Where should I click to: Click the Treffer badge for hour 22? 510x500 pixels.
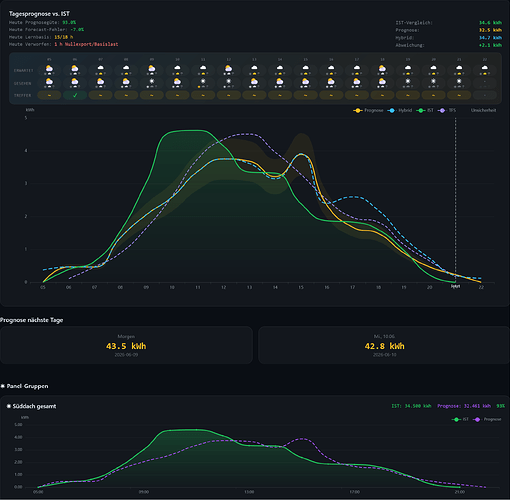coord(485,95)
